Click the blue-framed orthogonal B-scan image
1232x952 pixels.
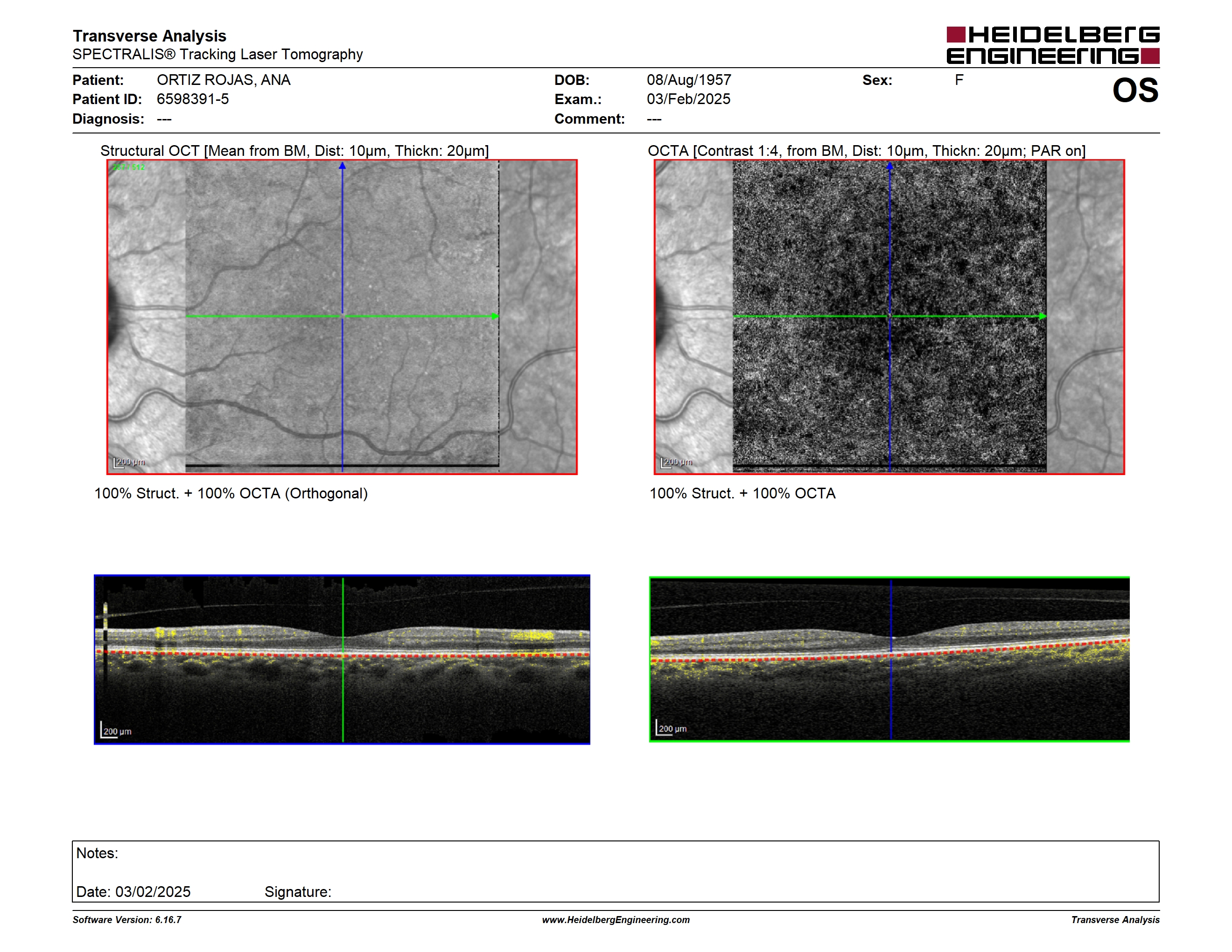point(342,659)
